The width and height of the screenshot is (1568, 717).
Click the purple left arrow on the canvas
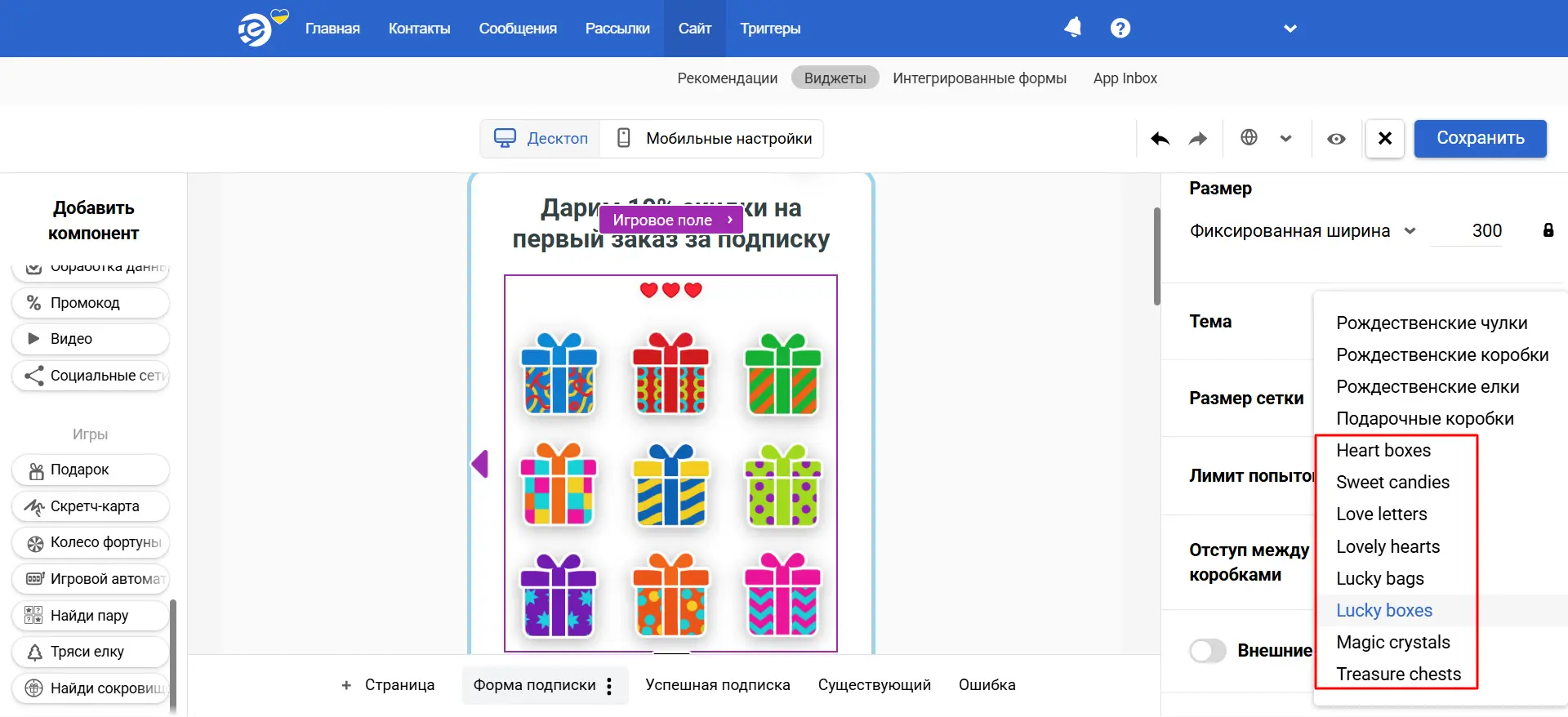480,464
